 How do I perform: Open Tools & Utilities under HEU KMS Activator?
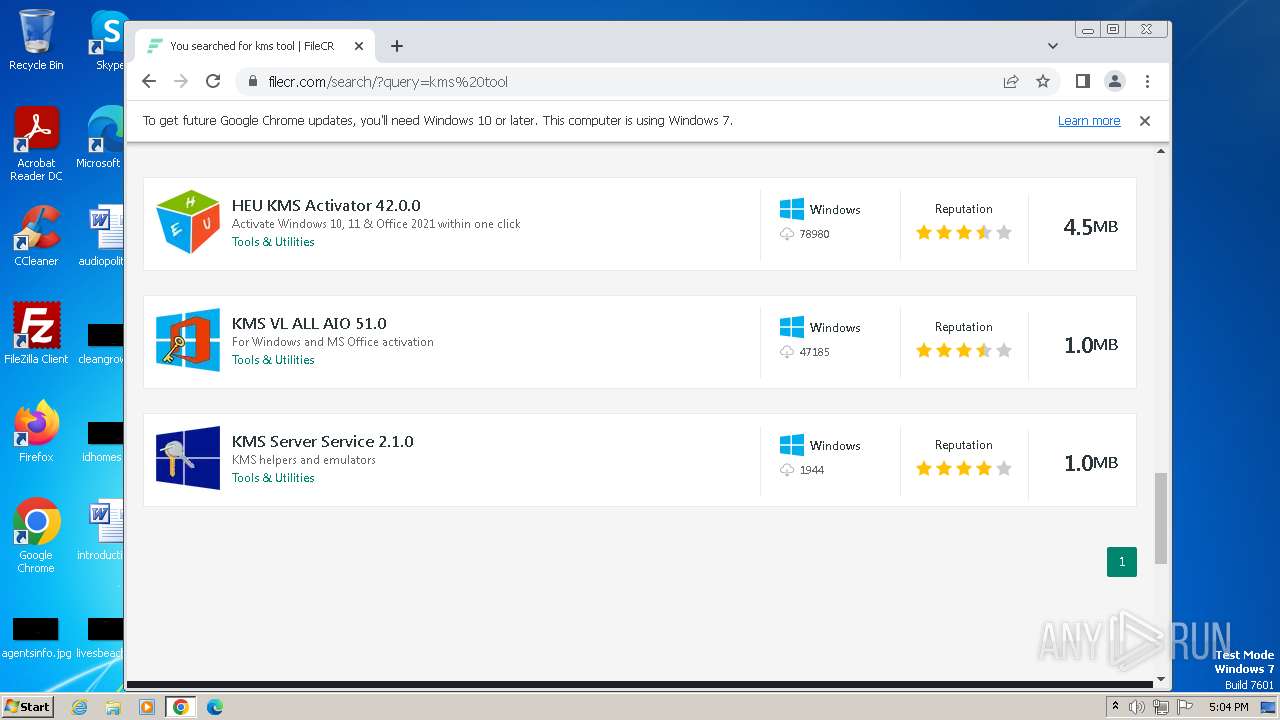tap(273, 242)
